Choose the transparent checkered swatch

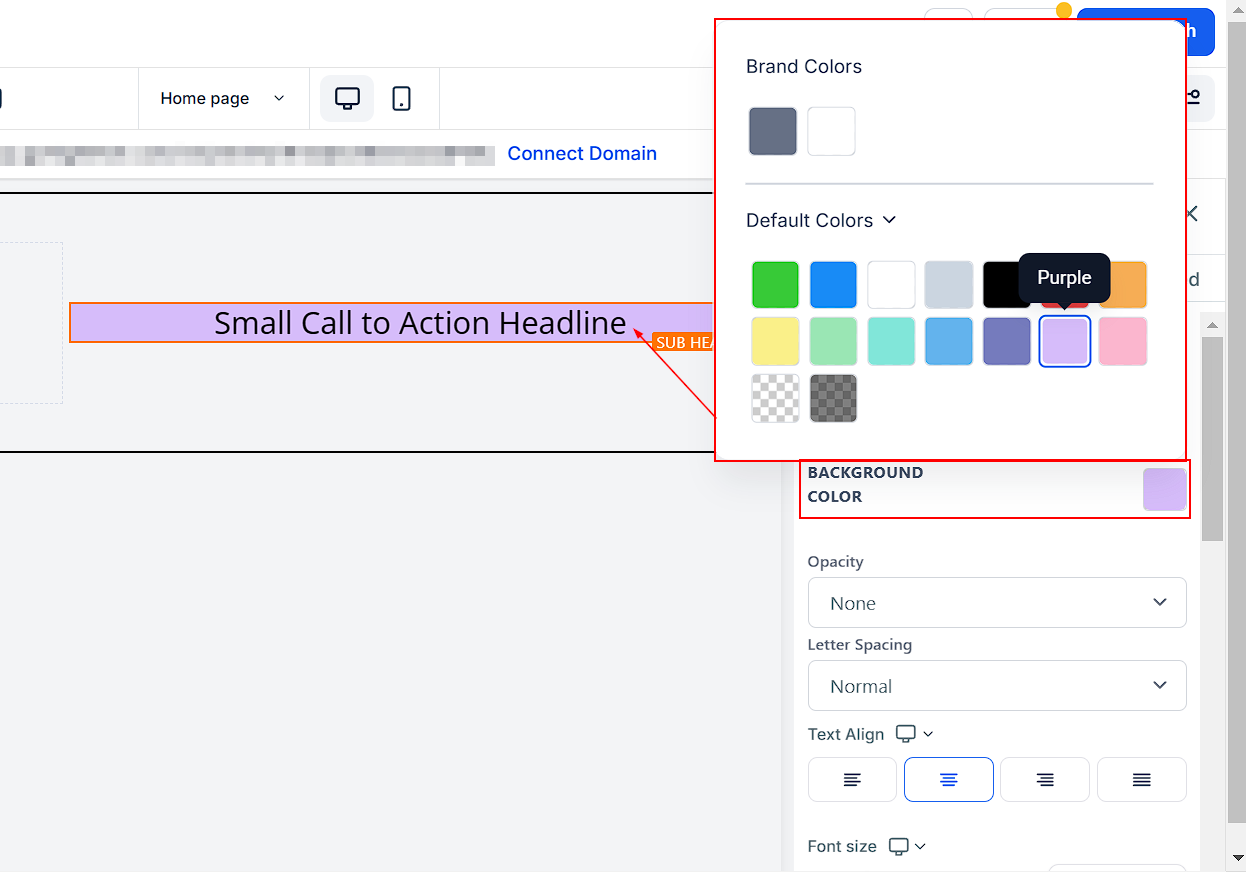775,398
